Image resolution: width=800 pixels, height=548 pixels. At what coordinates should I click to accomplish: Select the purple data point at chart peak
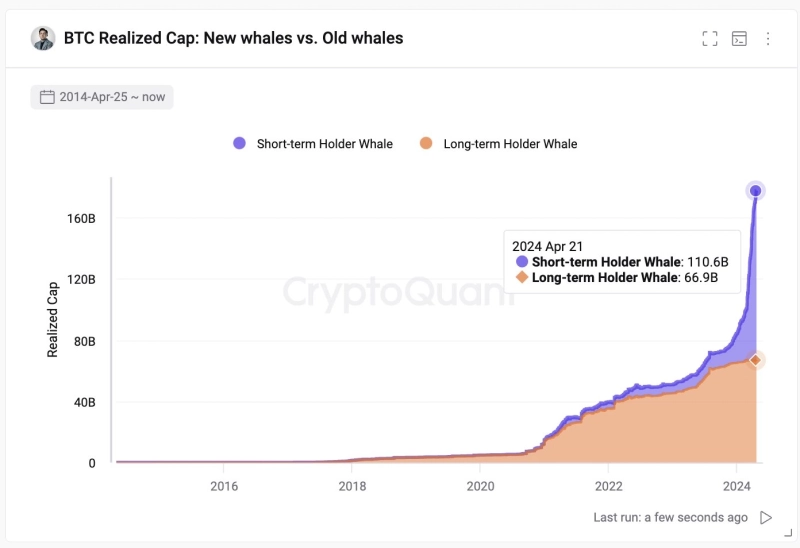click(x=756, y=191)
